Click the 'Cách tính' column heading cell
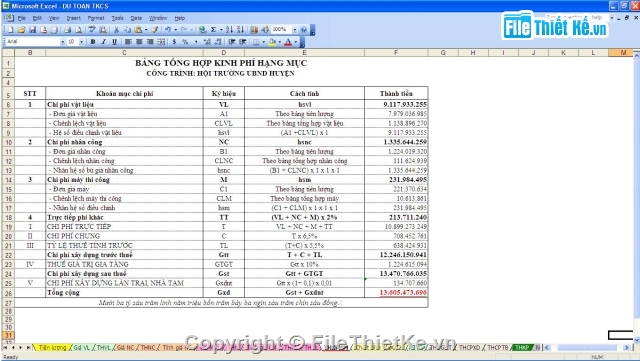This screenshot has height=361, width=640. click(x=304, y=94)
